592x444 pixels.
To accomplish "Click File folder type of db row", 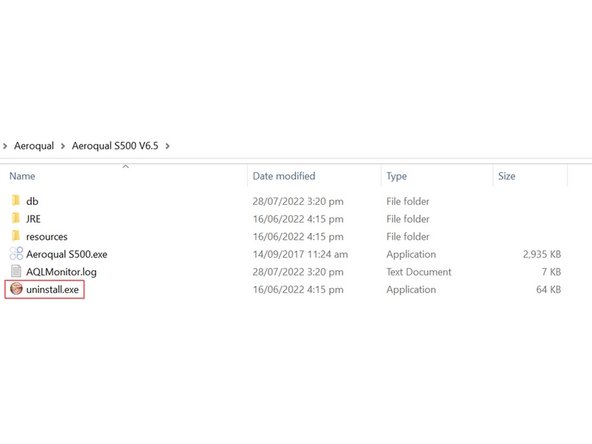I will [408, 201].
